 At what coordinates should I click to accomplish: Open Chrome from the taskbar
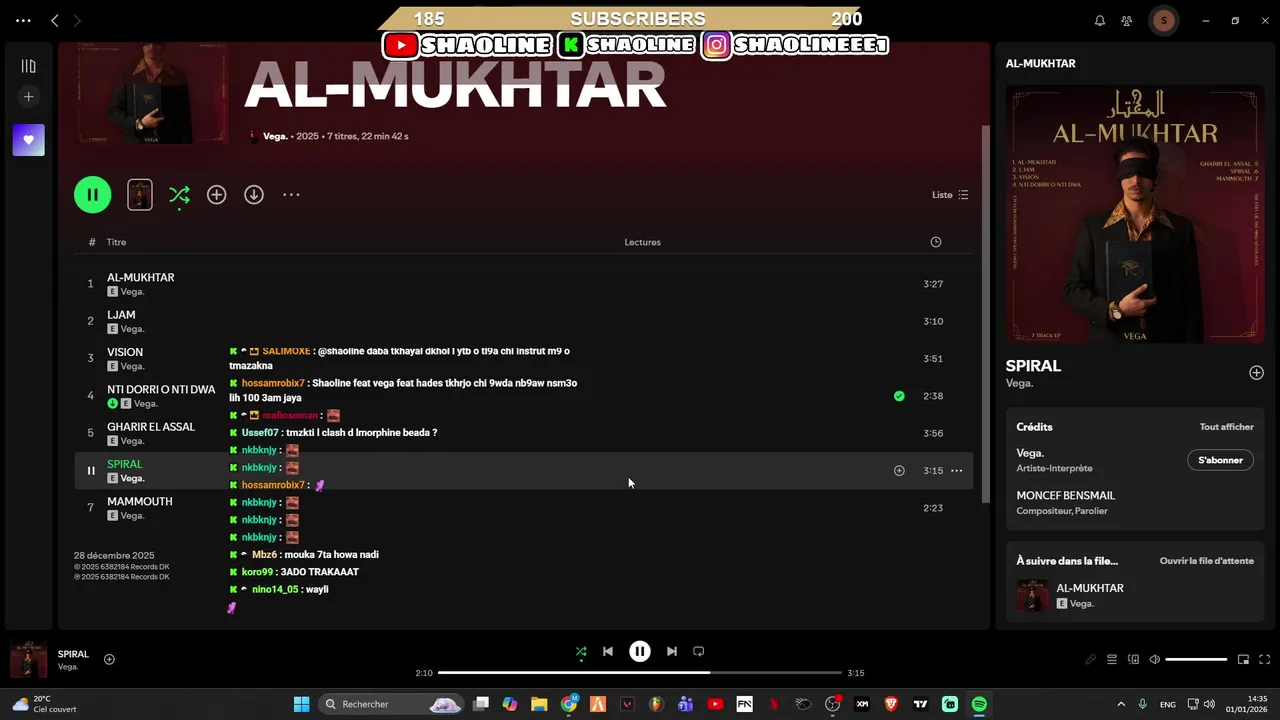coord(569,704)
